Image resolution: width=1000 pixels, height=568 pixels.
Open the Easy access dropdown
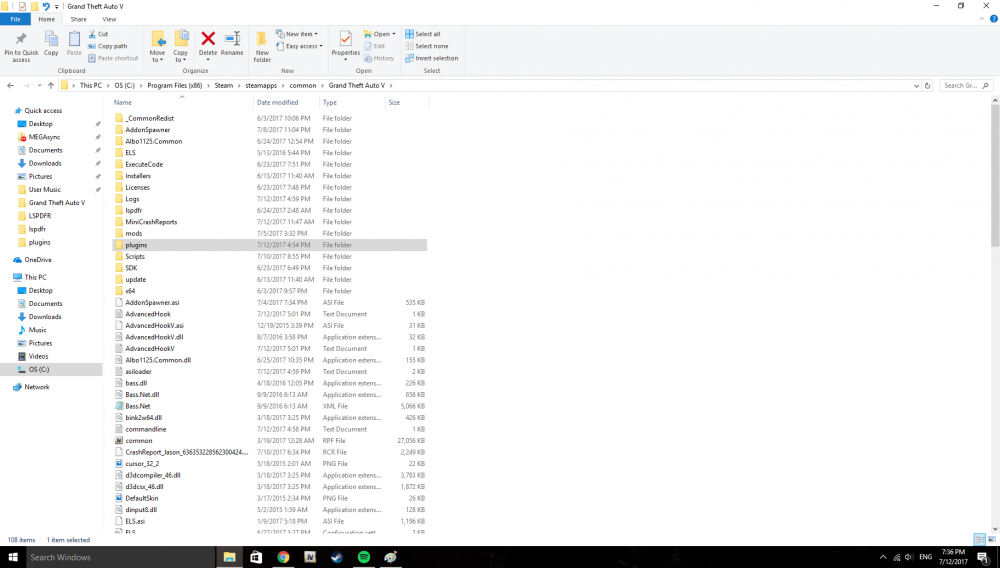[299, 46]
